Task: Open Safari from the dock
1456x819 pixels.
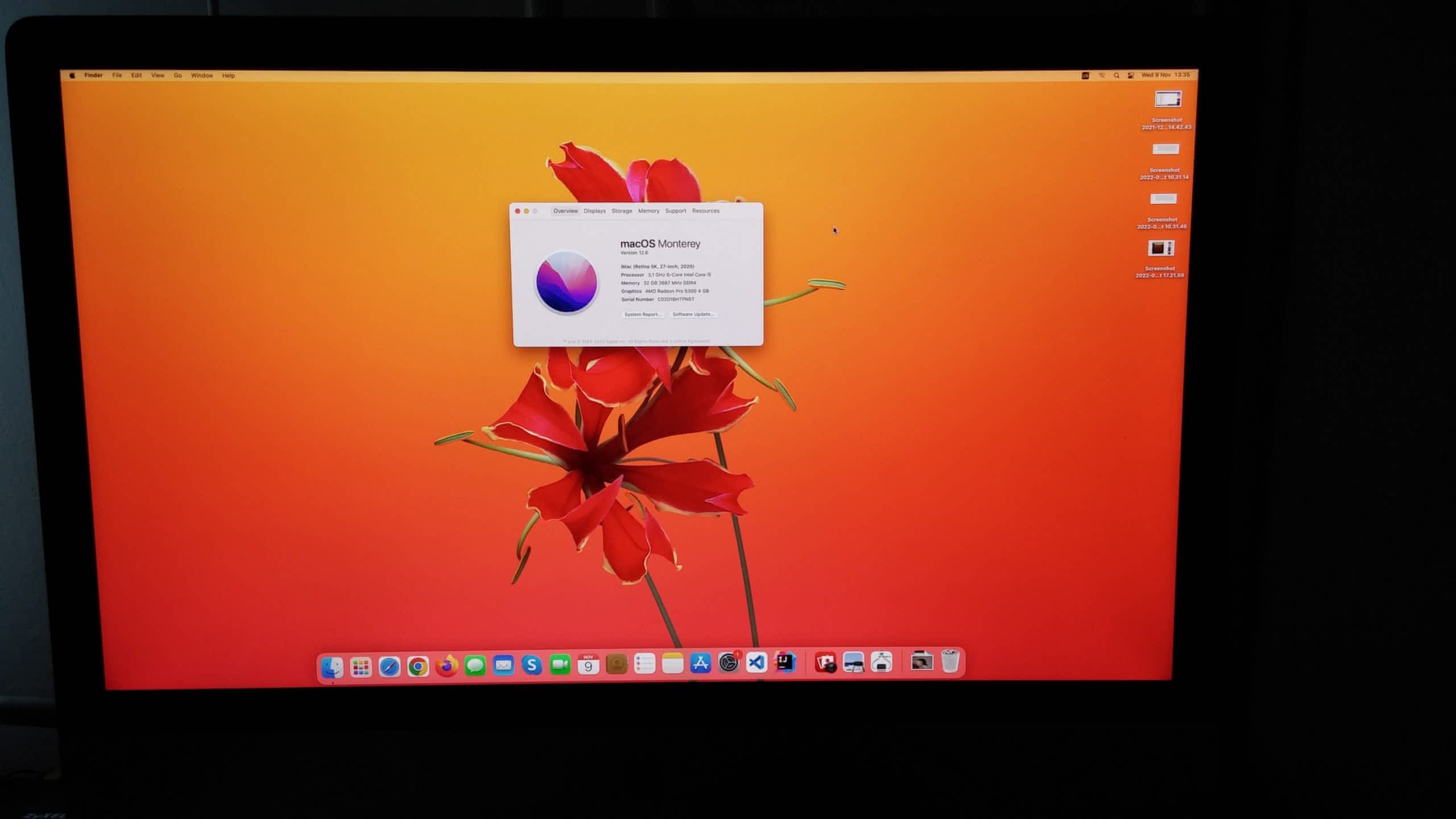Action: 390,667
